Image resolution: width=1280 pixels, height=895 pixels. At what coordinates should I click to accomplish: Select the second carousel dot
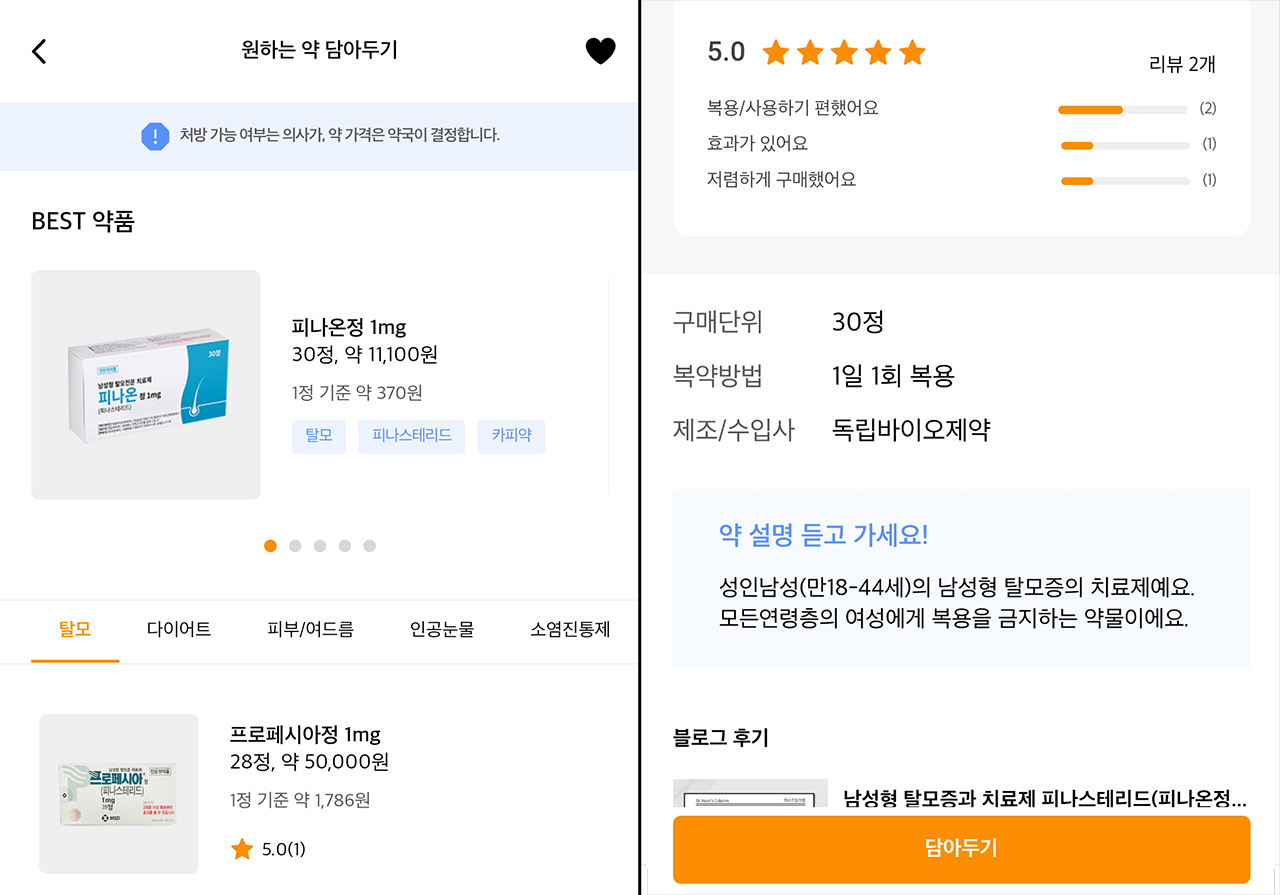tap(294, 546)
